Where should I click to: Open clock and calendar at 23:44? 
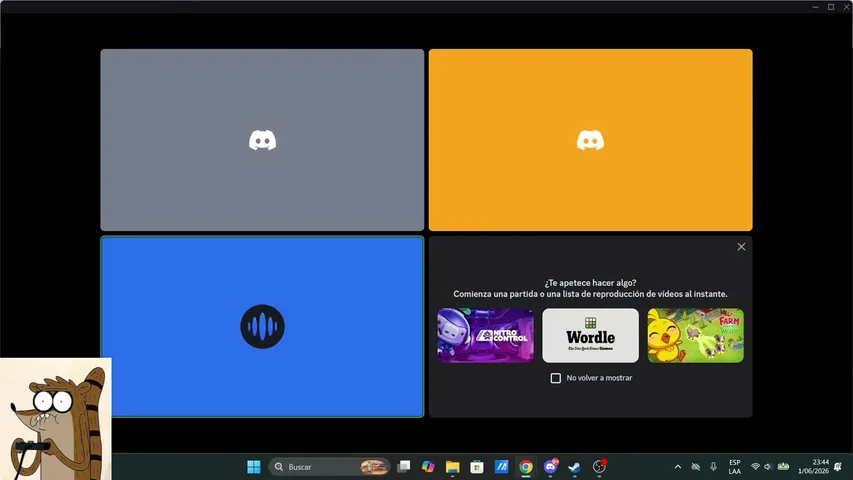pos(813,466)
